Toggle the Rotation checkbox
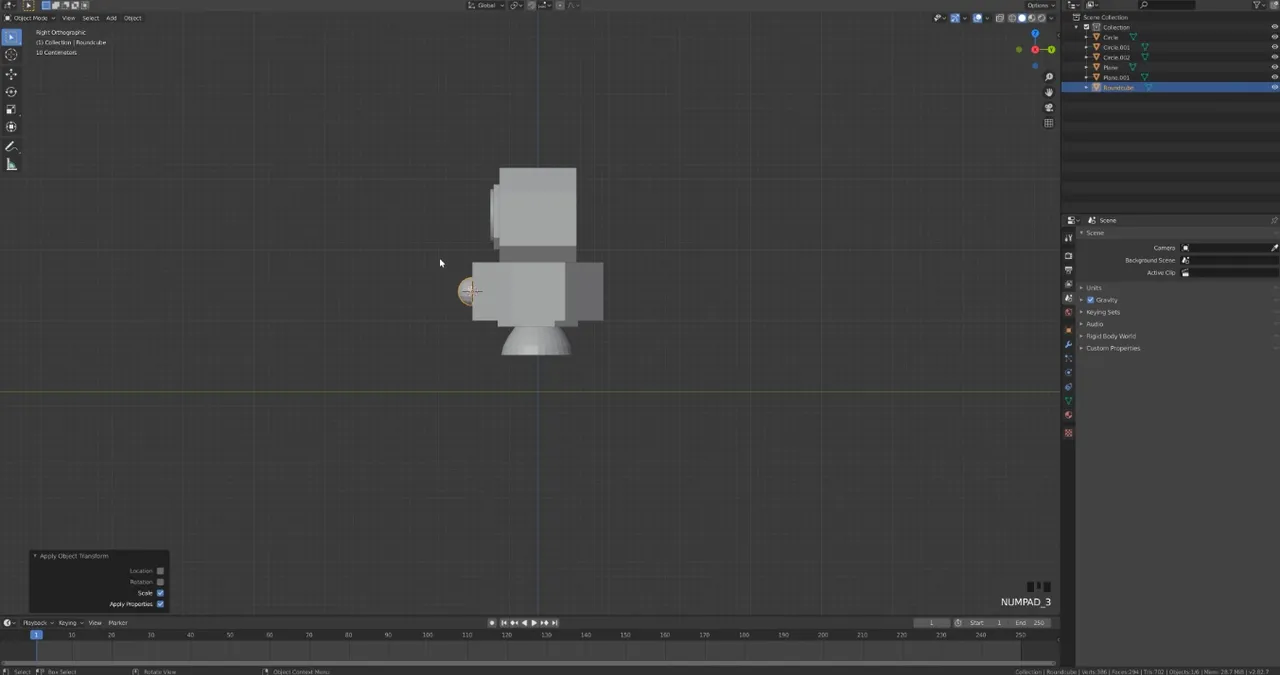The width and height of the screenshot is (1280, 675). tap(160, 582)
